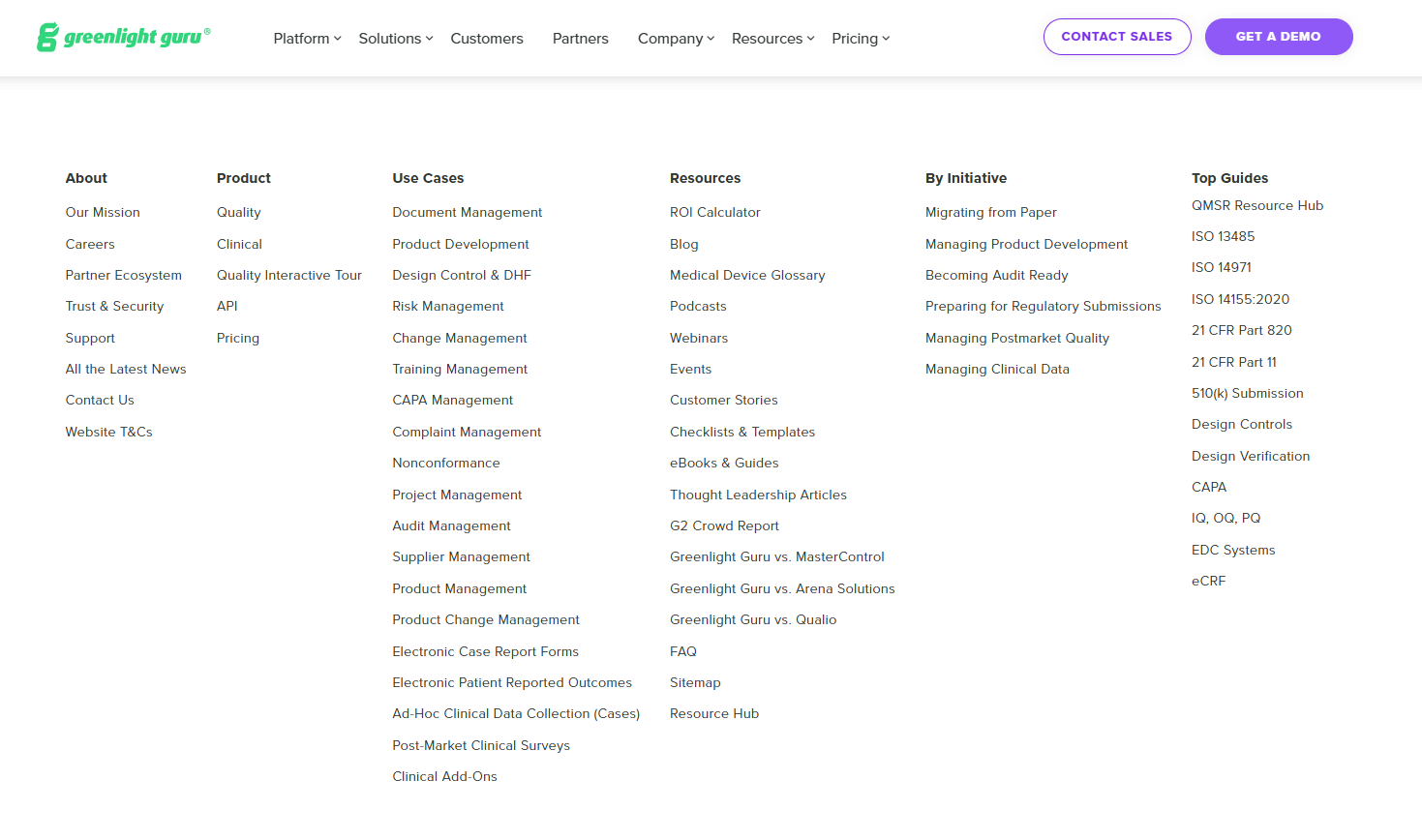Image resolution: width=1422 pixels, height=840 pixels.
Task: Open Becoming Audit Ready link
Action: click(997, 275)
